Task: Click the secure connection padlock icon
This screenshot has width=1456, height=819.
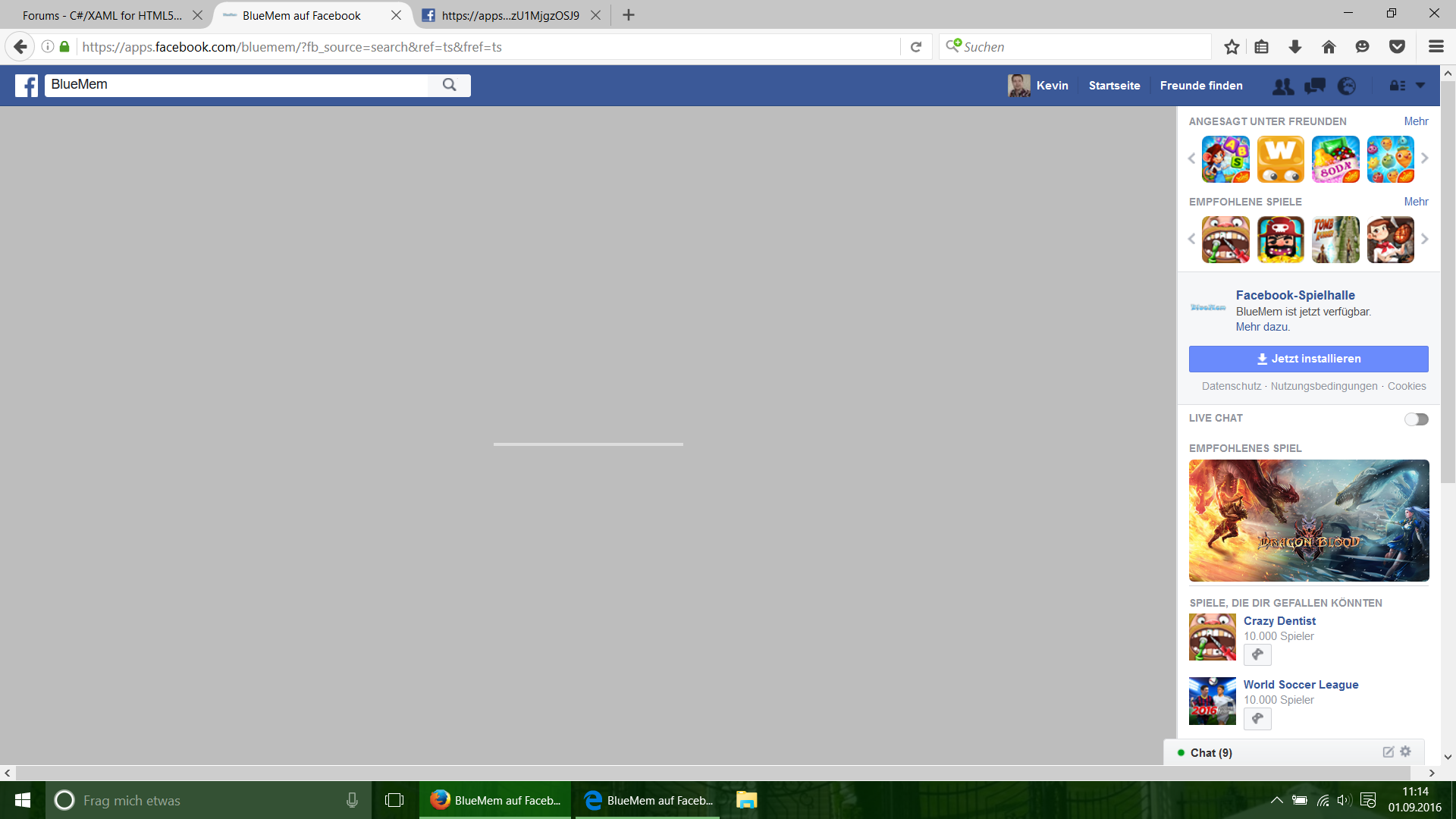Action: (x=64, y=47)
